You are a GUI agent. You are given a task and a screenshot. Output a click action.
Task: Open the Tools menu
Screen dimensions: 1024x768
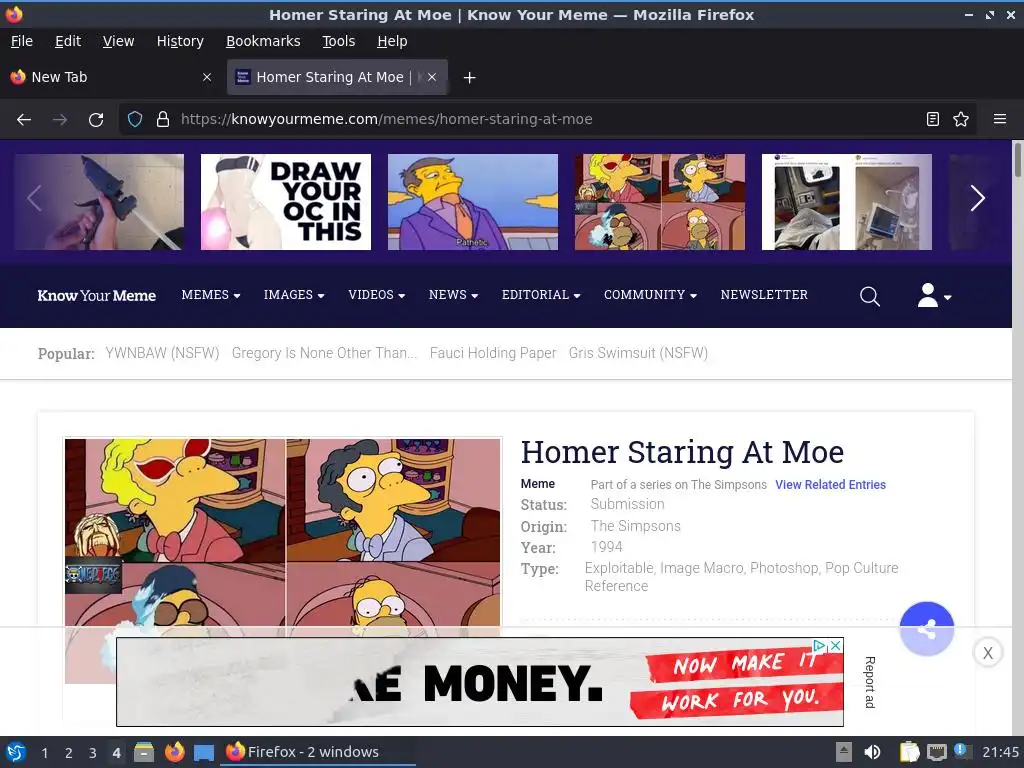pyautogui.click(x=338, y=41)
